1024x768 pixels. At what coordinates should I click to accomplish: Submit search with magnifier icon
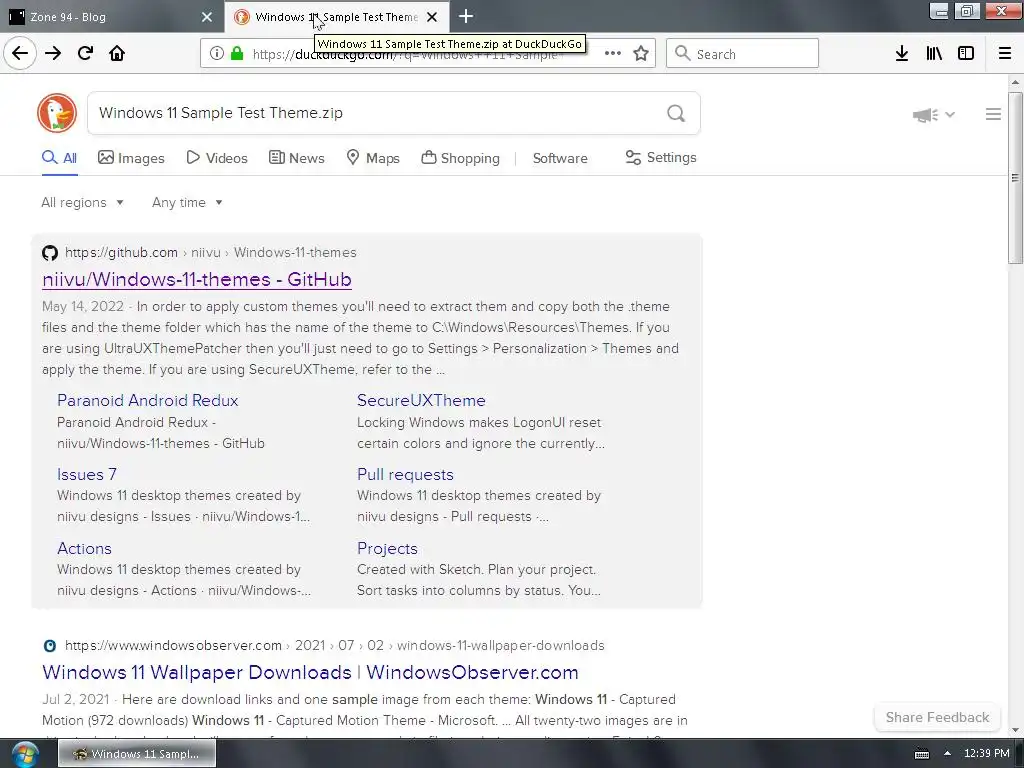click(676, 114)
